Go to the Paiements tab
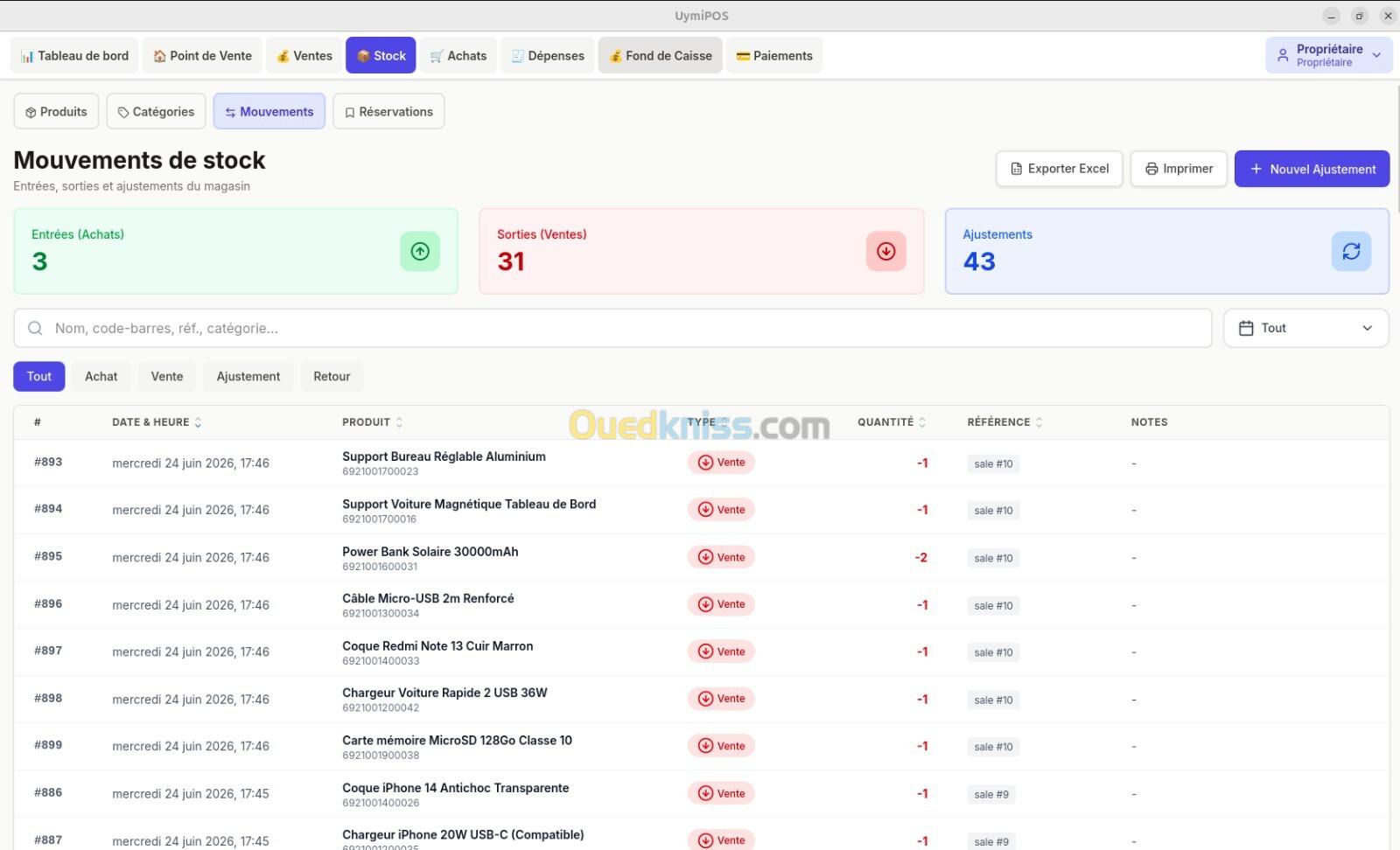The width and height of the screenshot is (1400, 850). (x=774, y=55)
